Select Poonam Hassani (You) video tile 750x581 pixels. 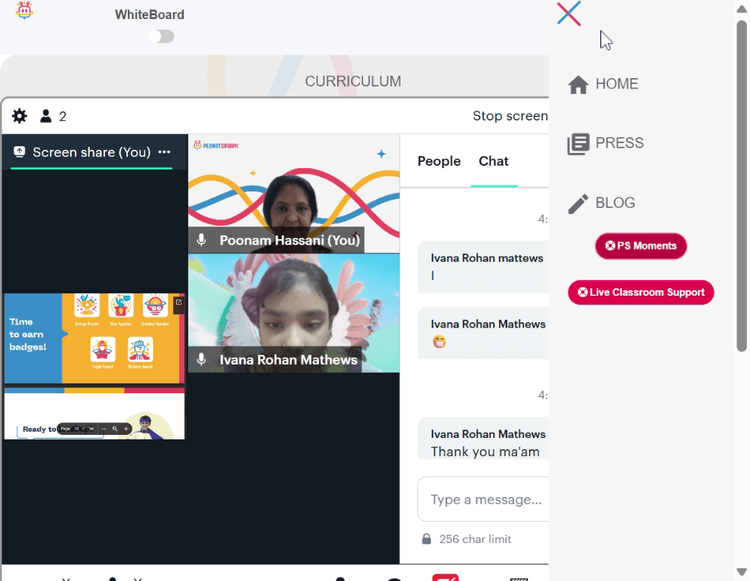pyautogui.click(x=294, y=194)
